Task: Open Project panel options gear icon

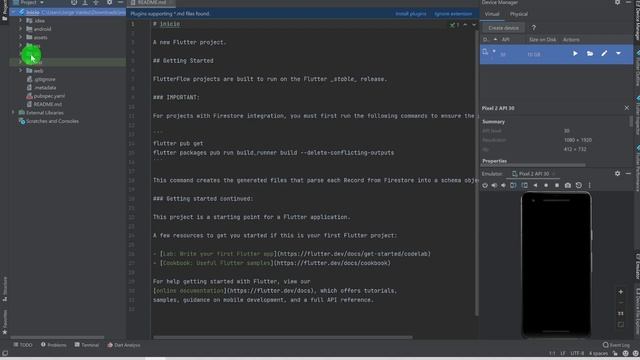Action: pyautogui.click(x=109, y=2)
